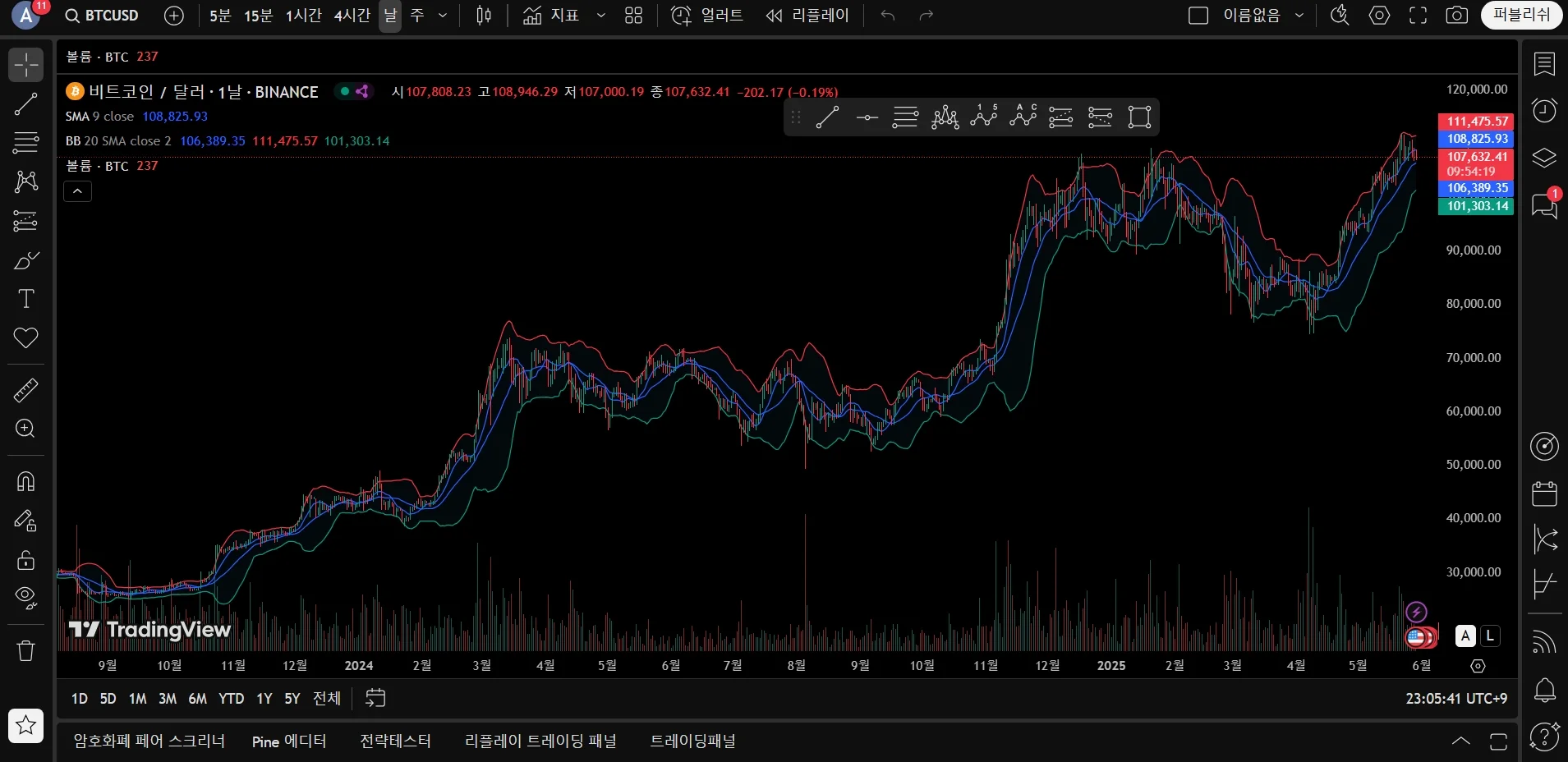The height and width of the screenshot is (762, 1568).
Task: Click the 퍼블리쉬 button
Action: pos(1522,16)
